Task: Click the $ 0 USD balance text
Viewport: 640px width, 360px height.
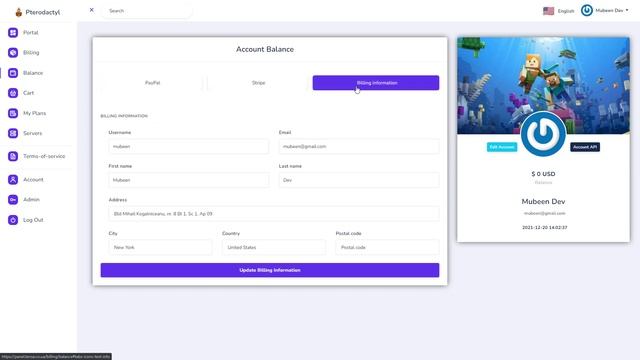Action: click(x=543, y=174)
